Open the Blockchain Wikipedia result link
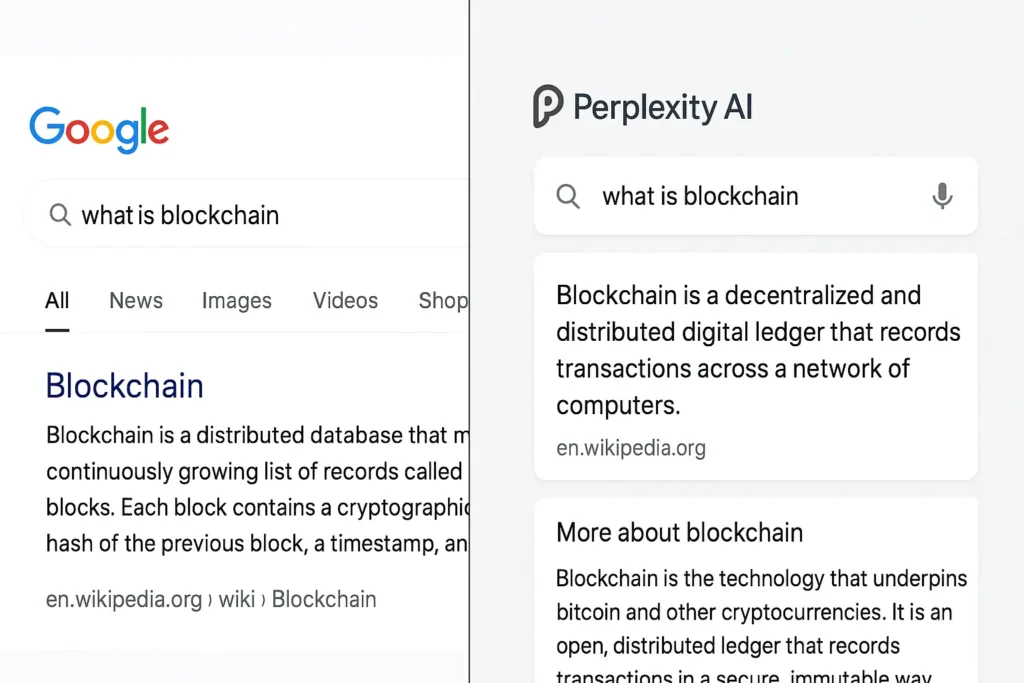This screenshot has height=683, width=1024. (x=124, y=386)
